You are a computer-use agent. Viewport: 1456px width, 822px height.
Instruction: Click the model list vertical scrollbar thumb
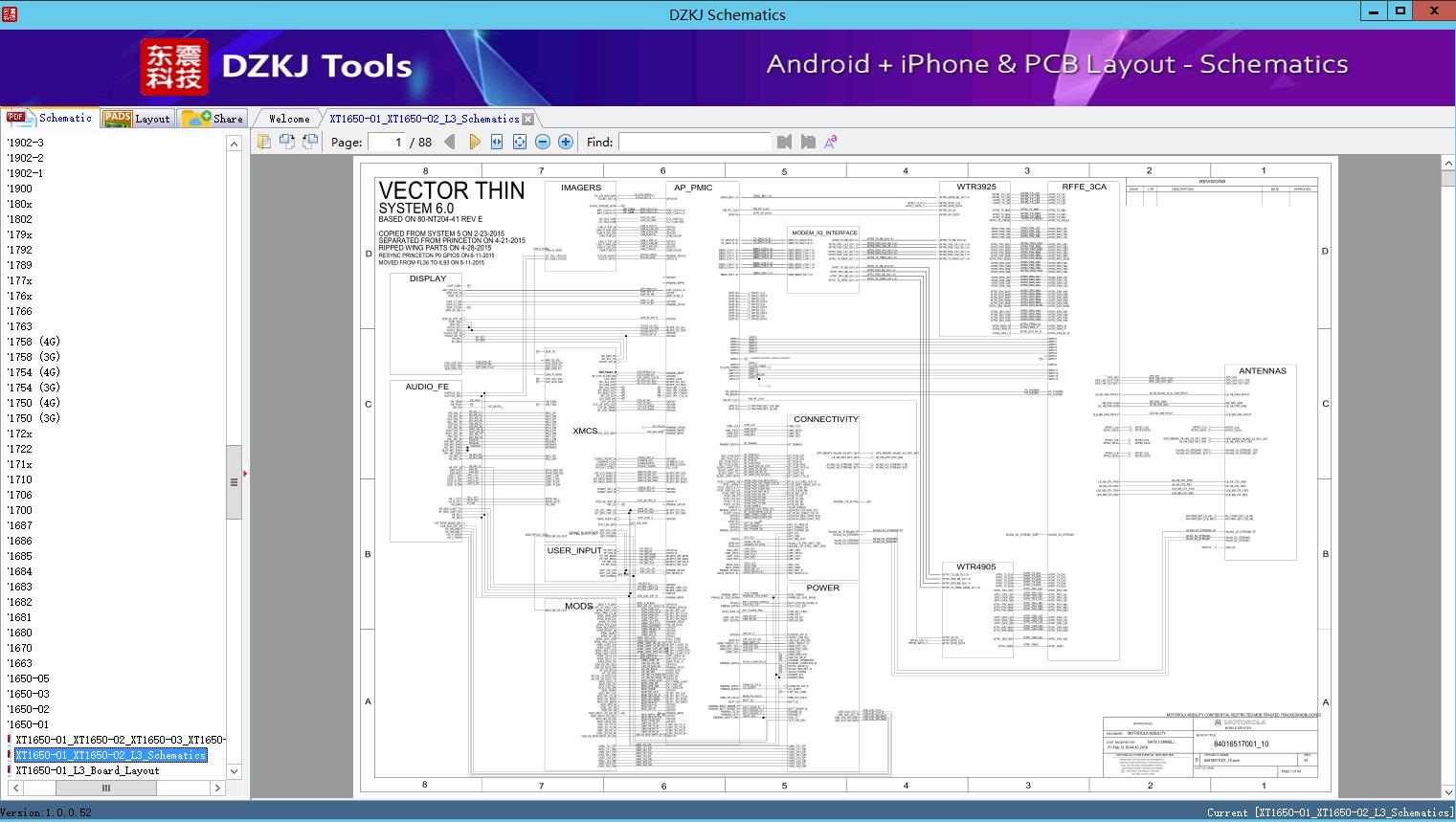234,482
